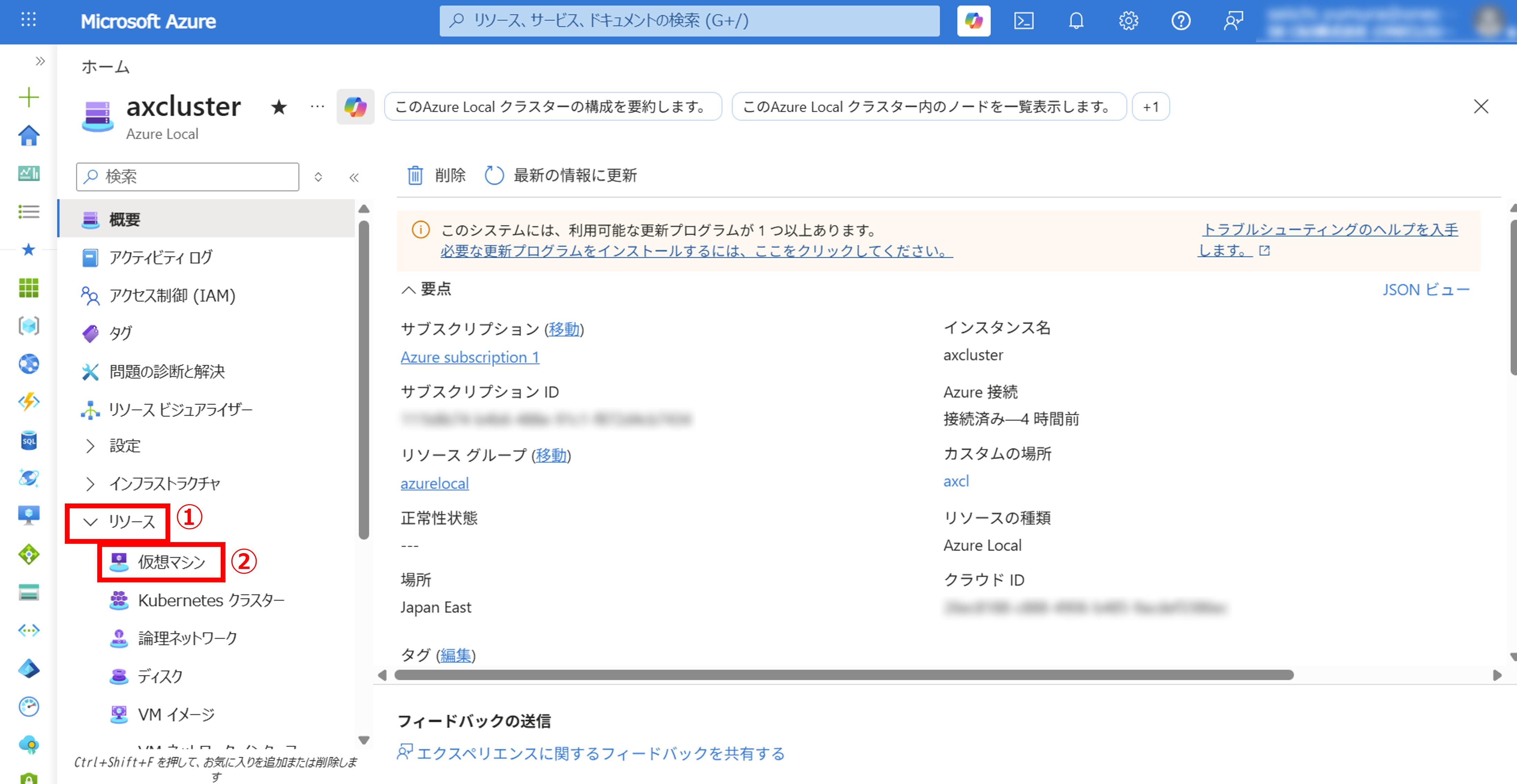Open Virtual networks angle-bracket icon

(29, 630)
